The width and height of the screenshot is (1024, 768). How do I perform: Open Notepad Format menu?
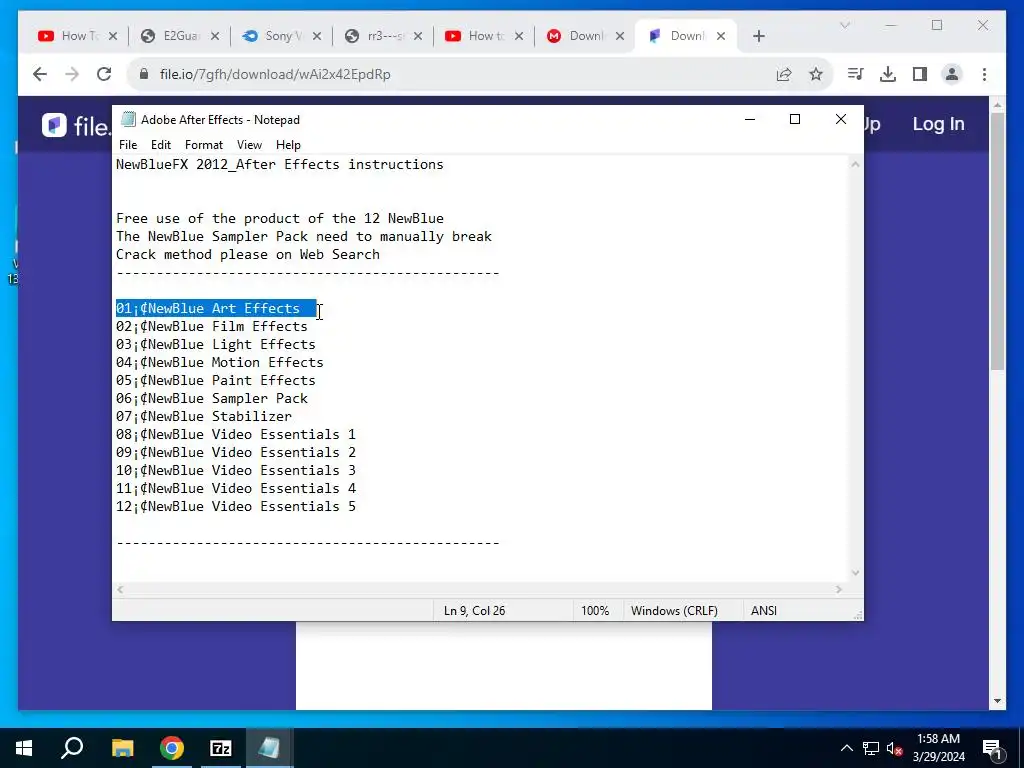(204, 145)
